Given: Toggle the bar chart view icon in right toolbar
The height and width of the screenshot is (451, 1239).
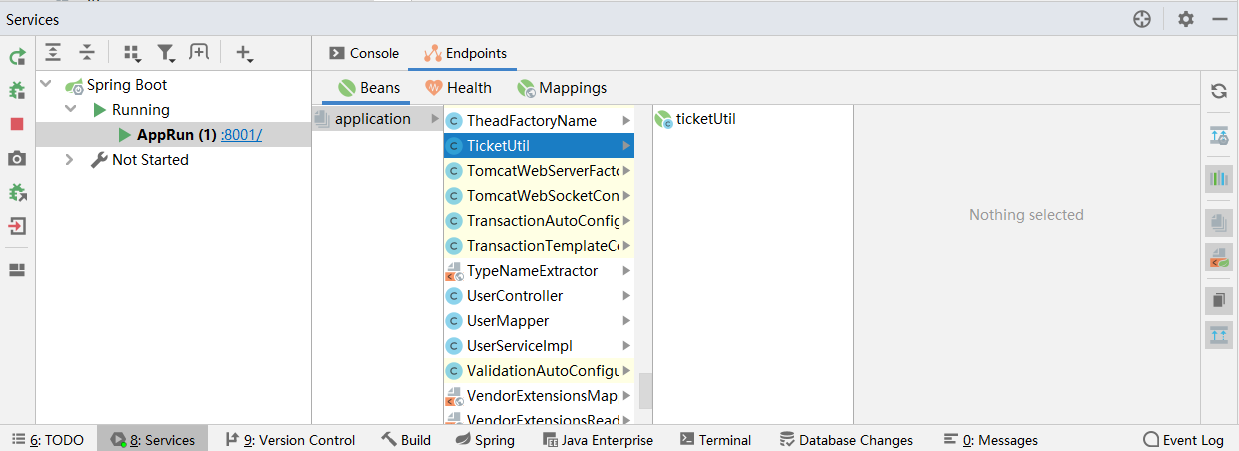Looking at the screenshot, I should coord(1219,179).
